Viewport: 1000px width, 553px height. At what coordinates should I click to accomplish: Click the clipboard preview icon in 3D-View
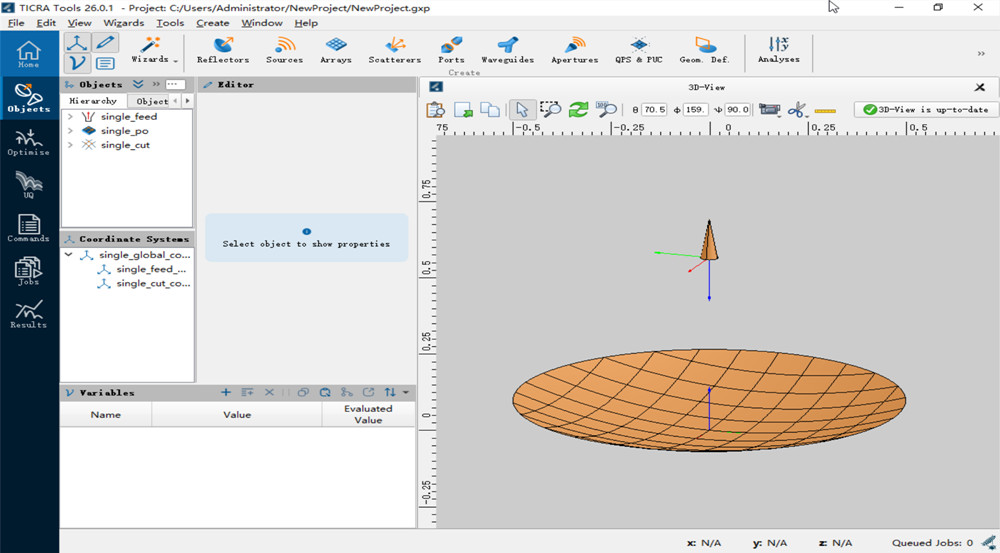[436, 110]
